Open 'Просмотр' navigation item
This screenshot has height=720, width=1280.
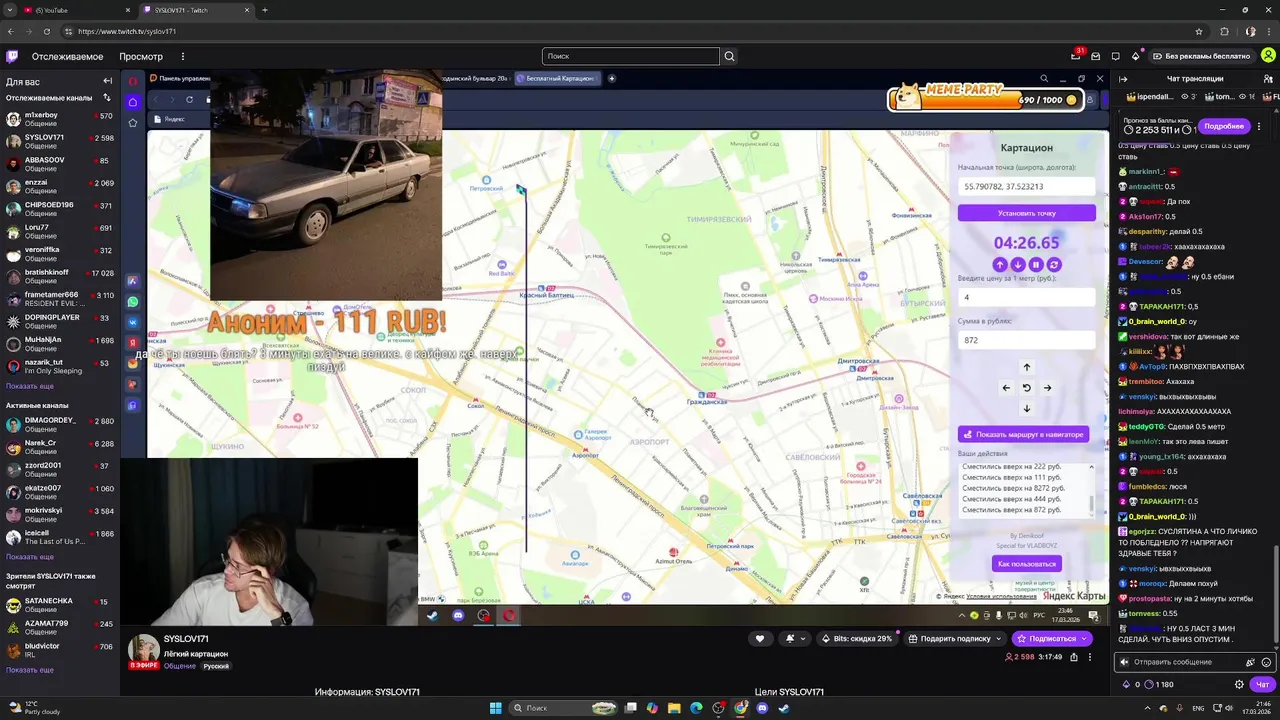click(141, 56)
